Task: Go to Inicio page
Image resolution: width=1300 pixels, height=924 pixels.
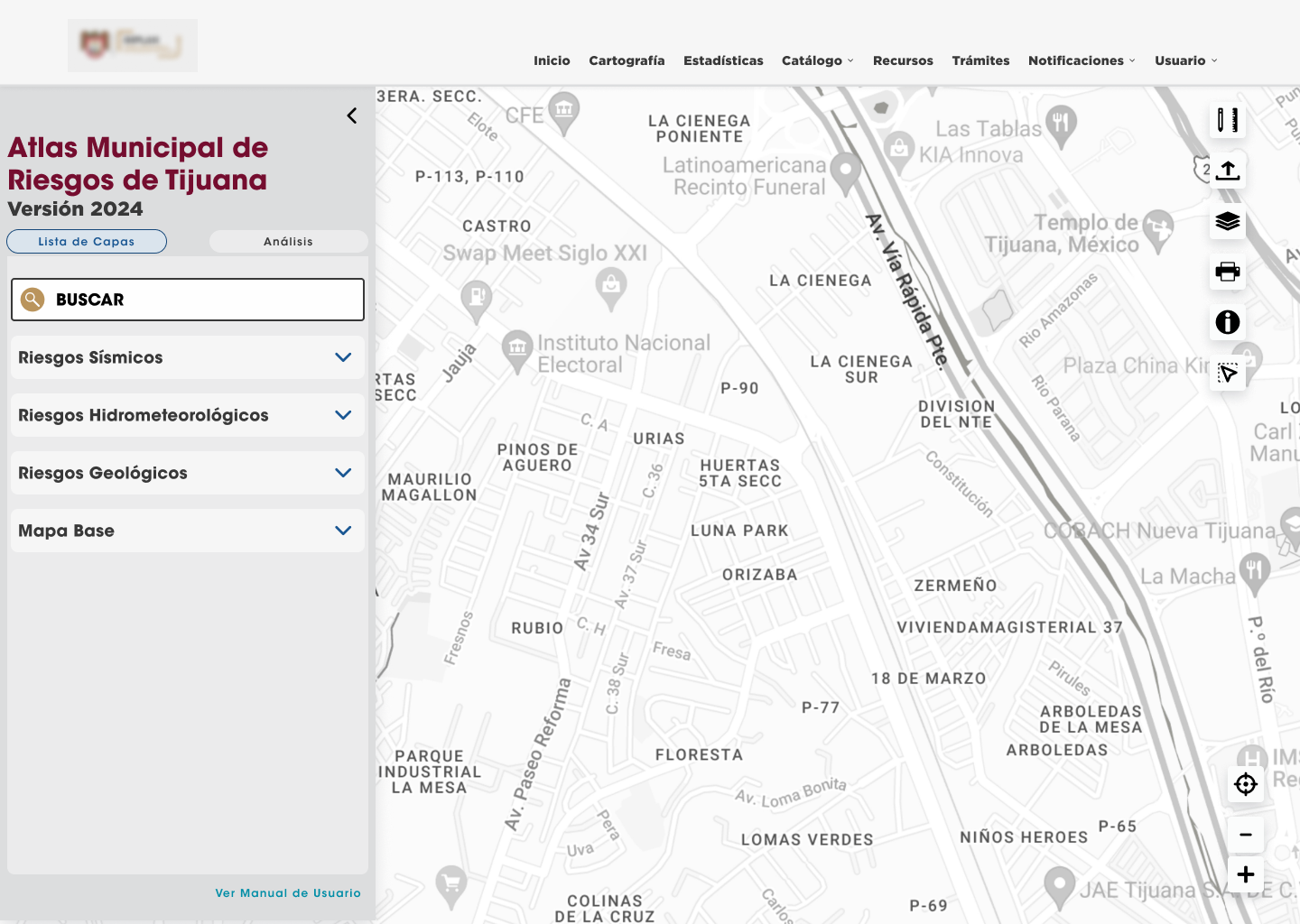Action: (x=552, y=60)
